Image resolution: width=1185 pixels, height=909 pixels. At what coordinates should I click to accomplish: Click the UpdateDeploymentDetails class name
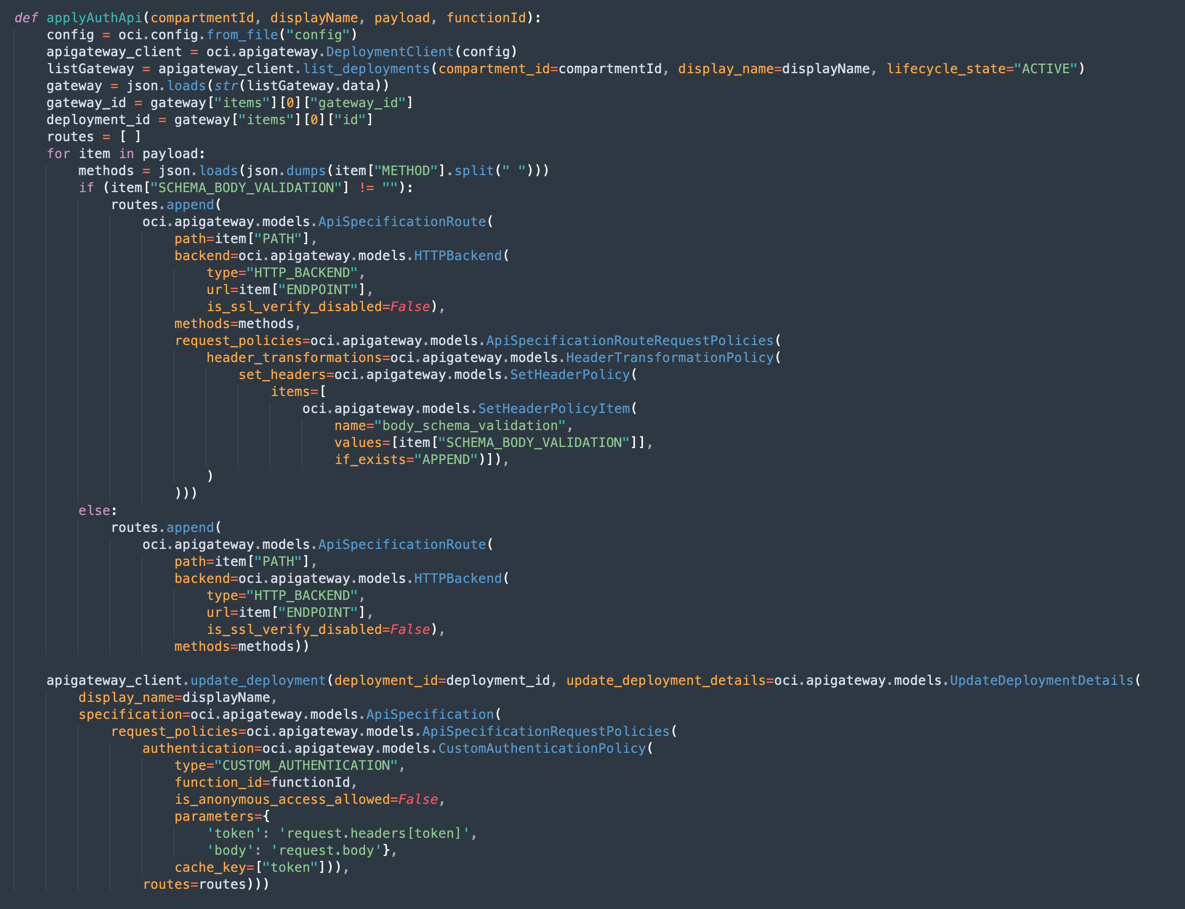click(1042, 681)
